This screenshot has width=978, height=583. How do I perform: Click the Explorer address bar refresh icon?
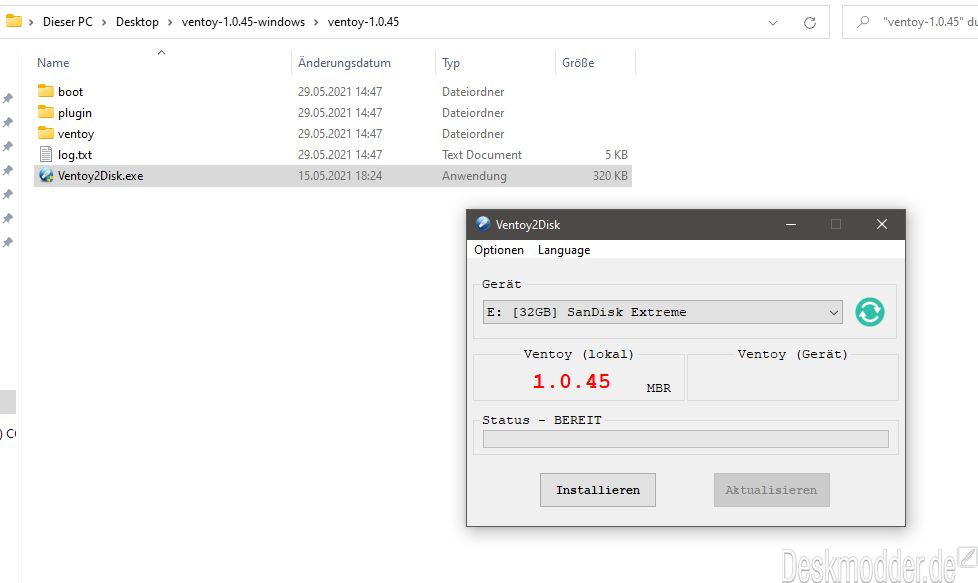click(810, 23)
